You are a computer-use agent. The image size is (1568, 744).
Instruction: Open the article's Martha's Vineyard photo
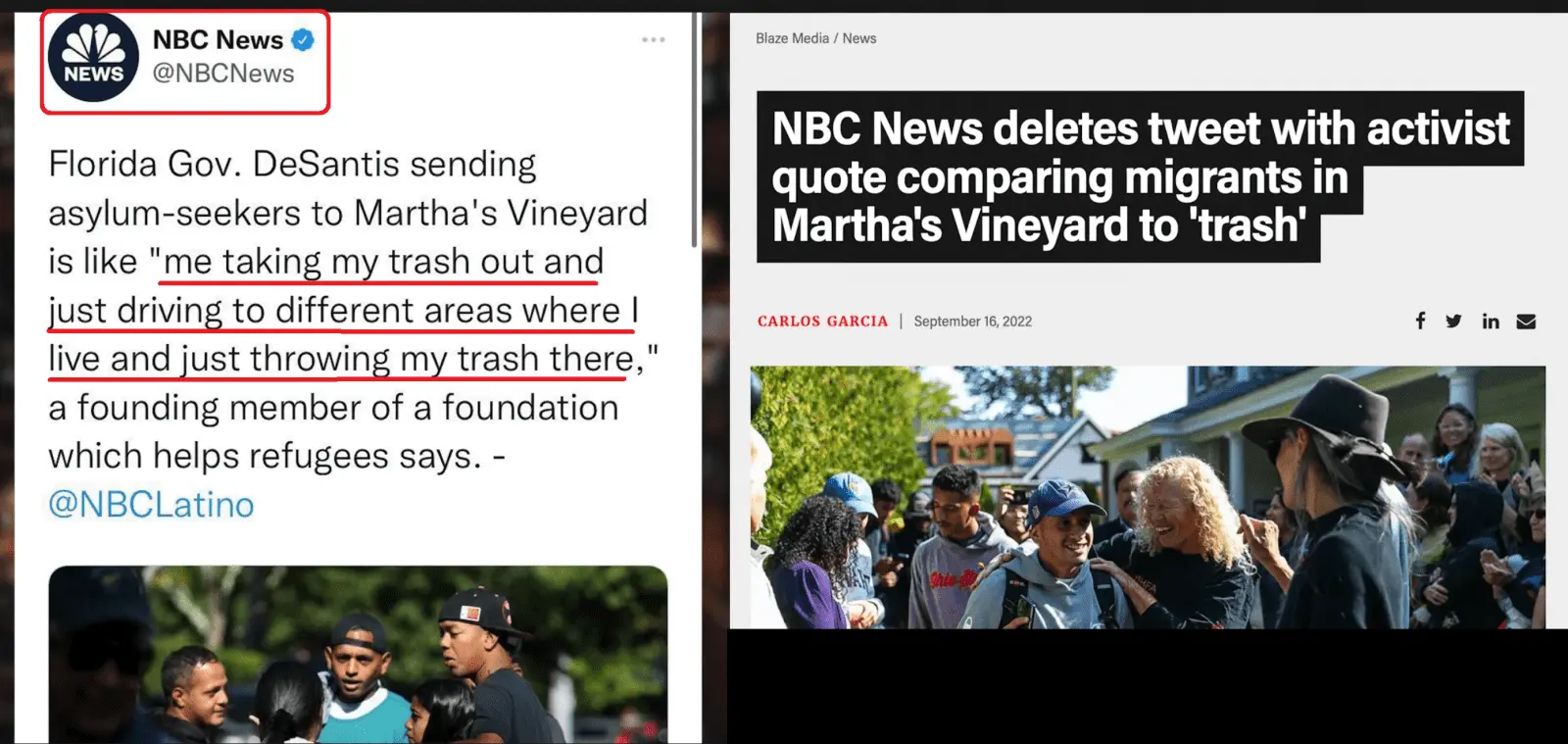coord(1148,497)
